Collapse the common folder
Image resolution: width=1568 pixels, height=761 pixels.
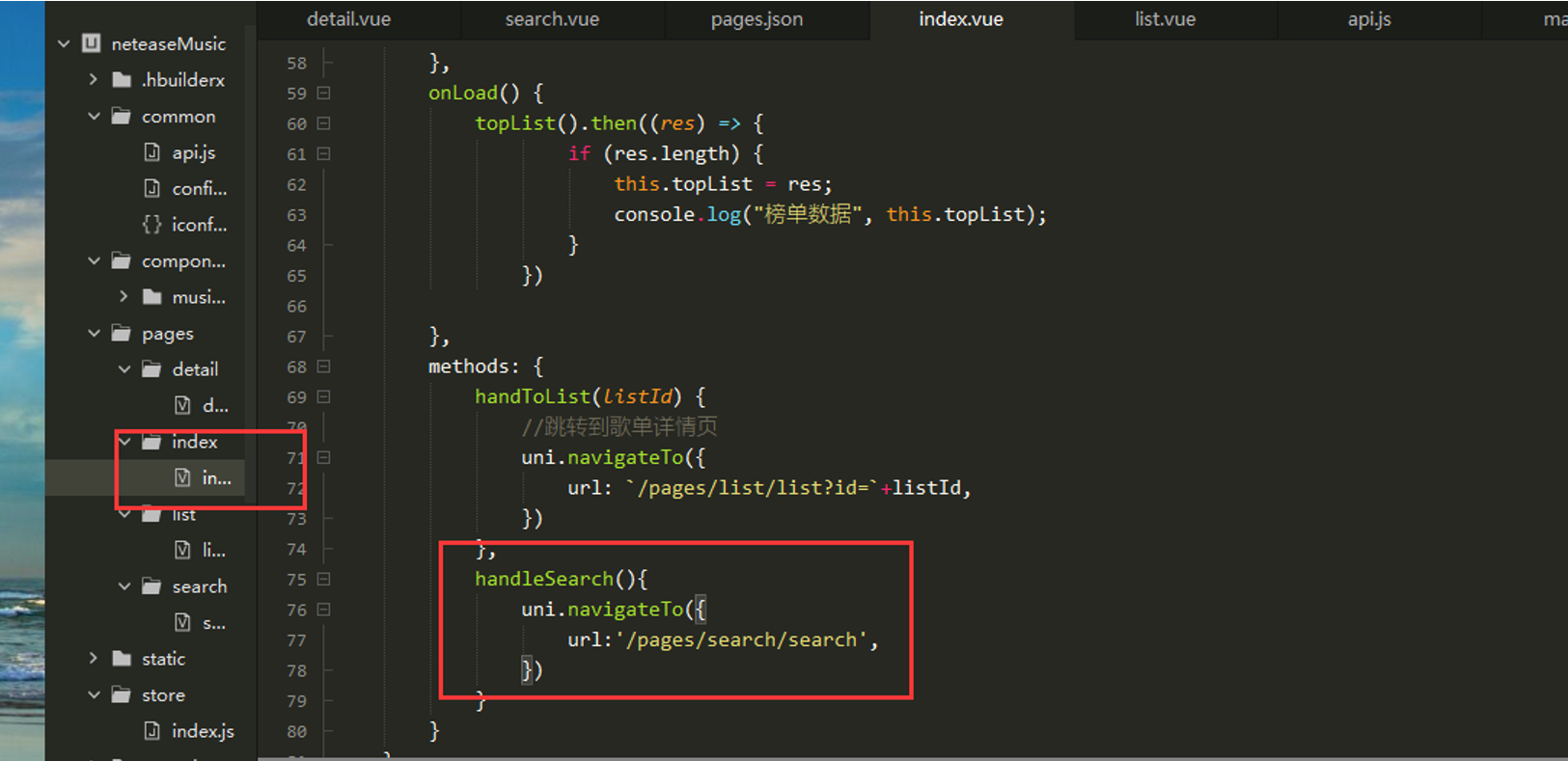click(94, 116)
